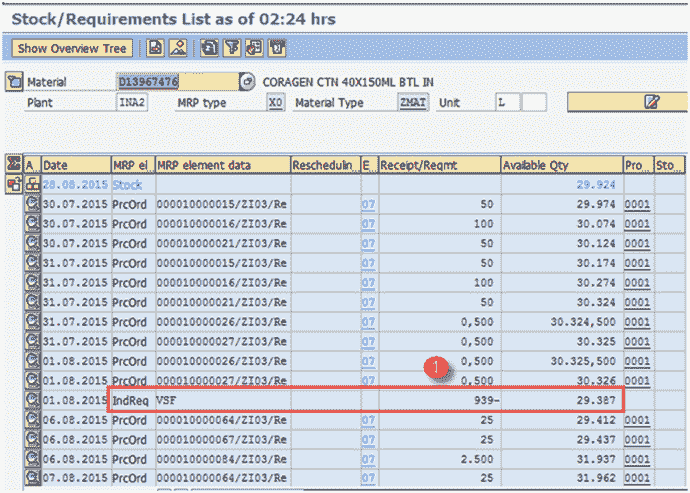Click available quantity 29.387
690x493 pixels.
click(596, 401)
